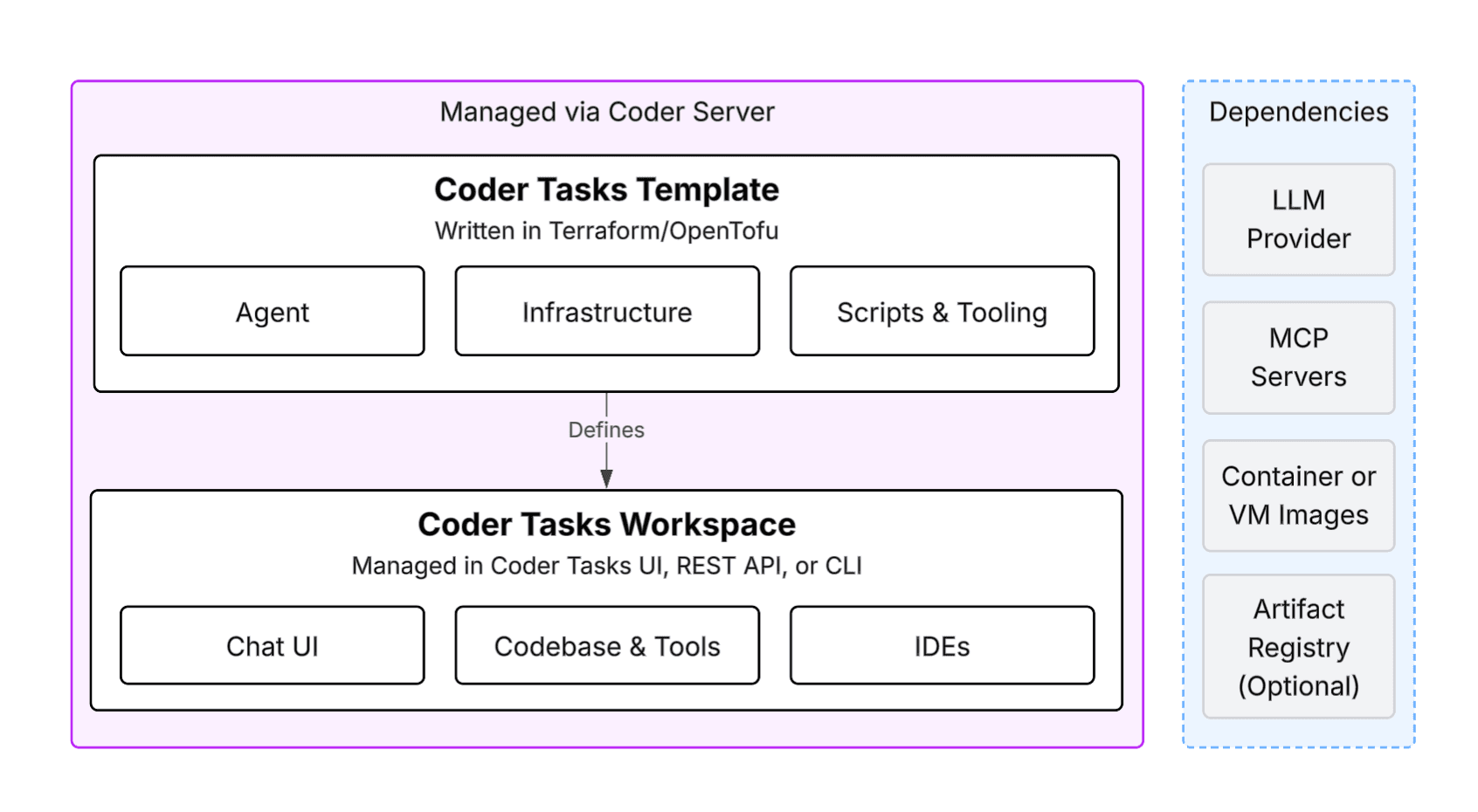The width and height of the screenshot is (1478, 812).
Task: Click the Coder Tasks Workspace heading
Action: (x=607, y=524)
